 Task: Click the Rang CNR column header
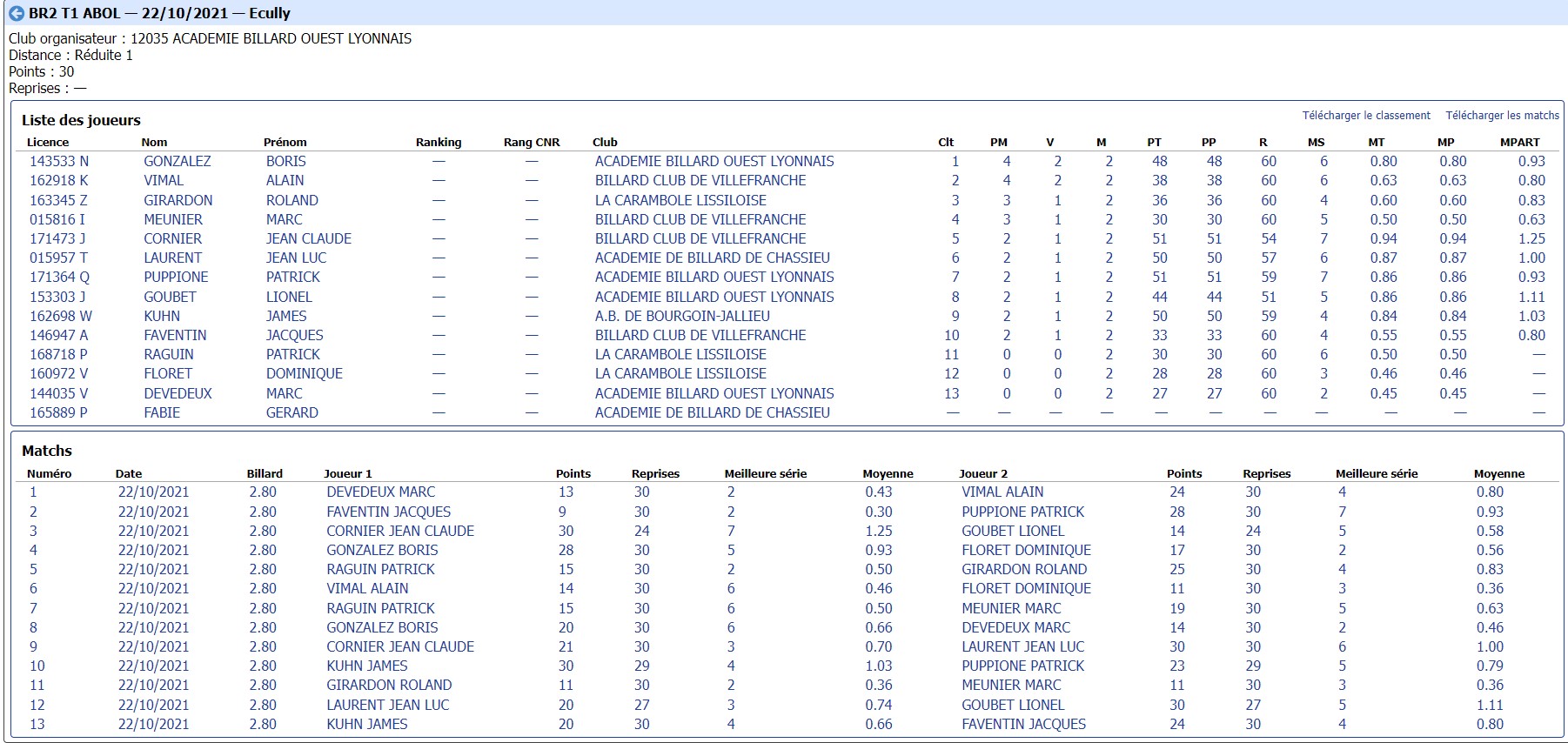coord(532,142)
